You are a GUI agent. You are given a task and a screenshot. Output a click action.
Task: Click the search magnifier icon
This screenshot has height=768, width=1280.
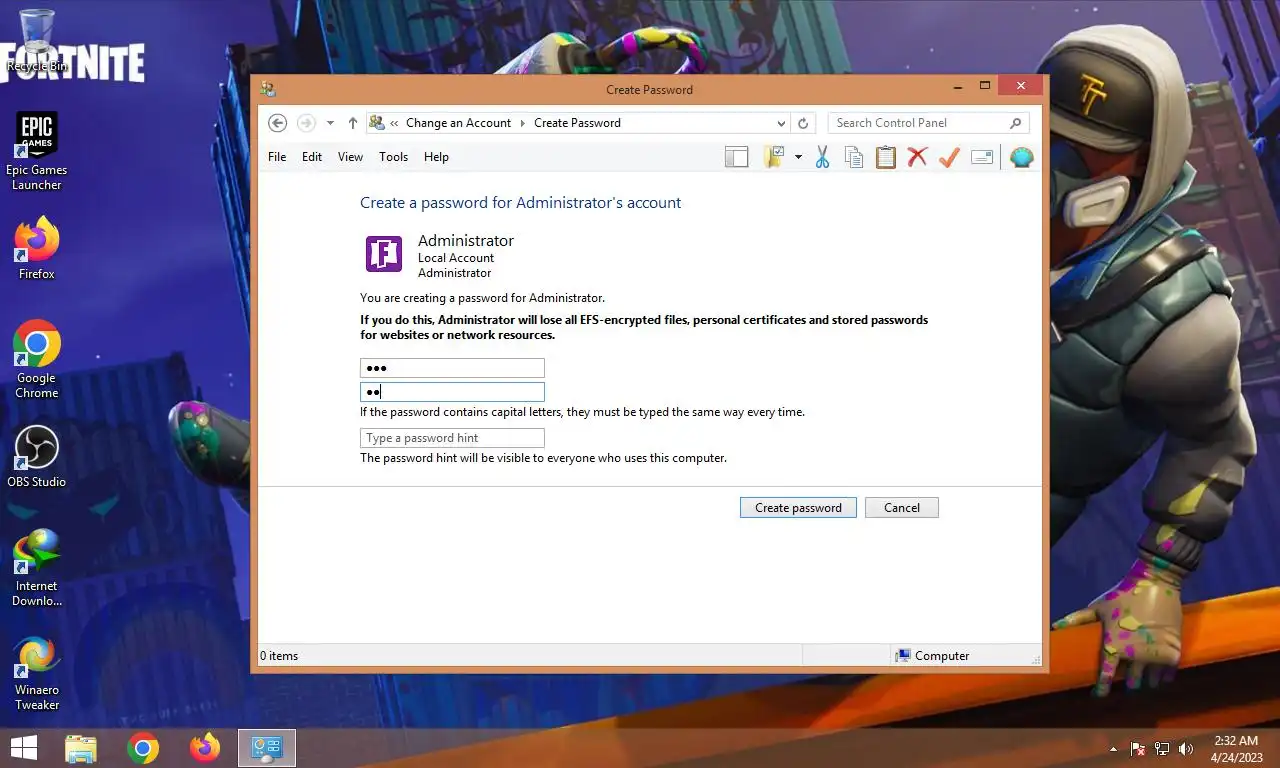(1016, 123)
